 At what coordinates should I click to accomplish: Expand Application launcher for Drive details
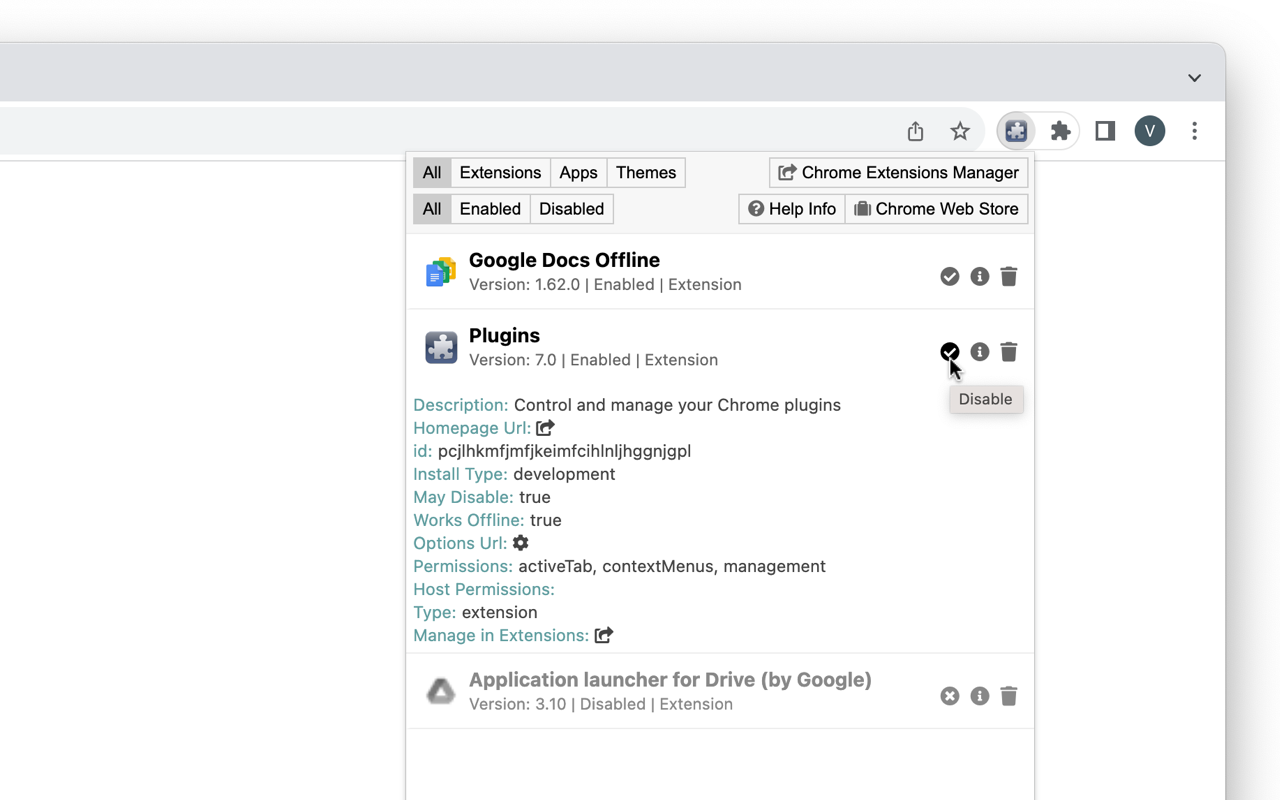(979, 696)
